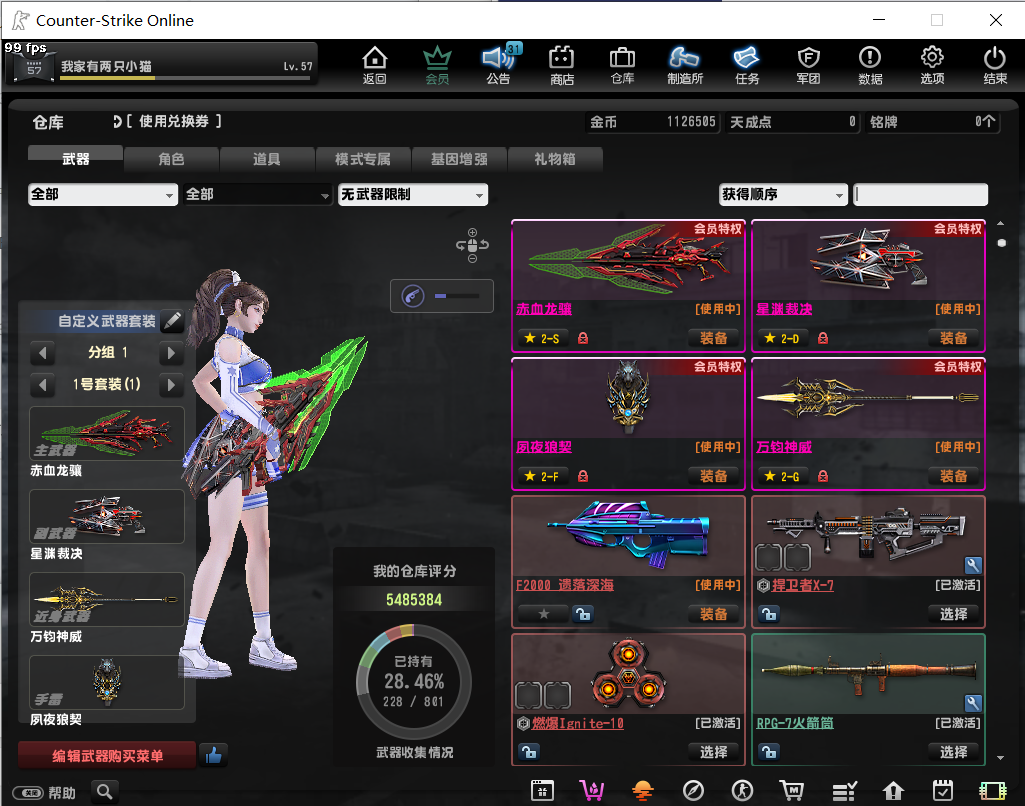Expand the 获得顺序 sort order dropdown
The image size is (1025, 806).
click(x=783, y=195)
